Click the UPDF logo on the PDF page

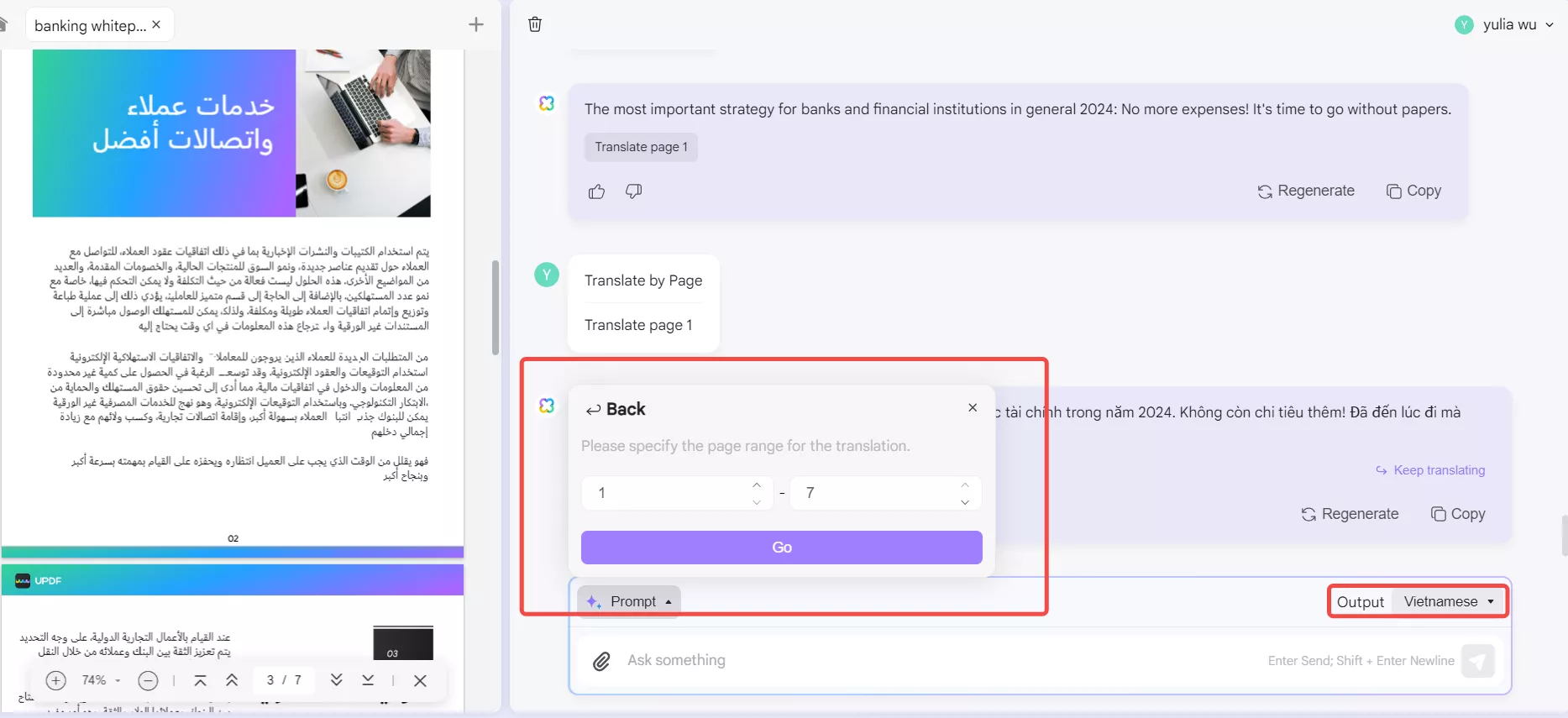[x=39, y=580]
